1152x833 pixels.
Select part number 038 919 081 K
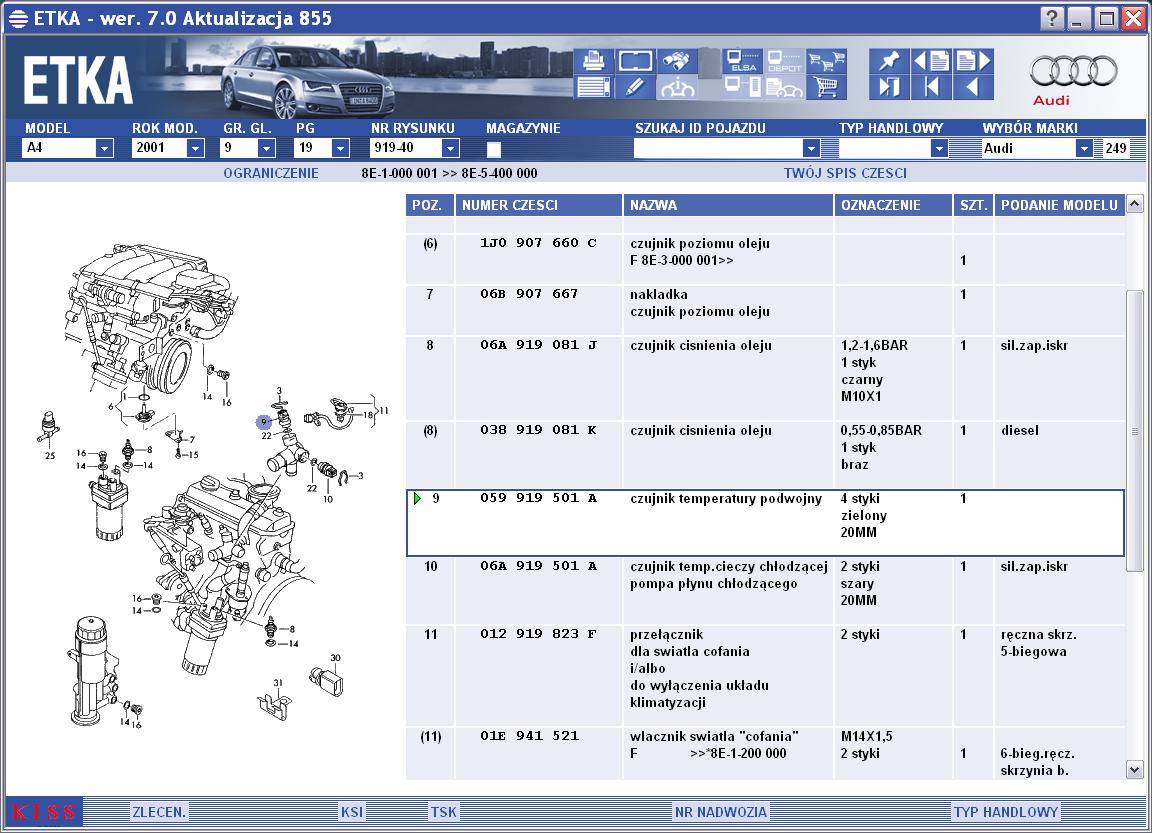(x=538, y=430)
